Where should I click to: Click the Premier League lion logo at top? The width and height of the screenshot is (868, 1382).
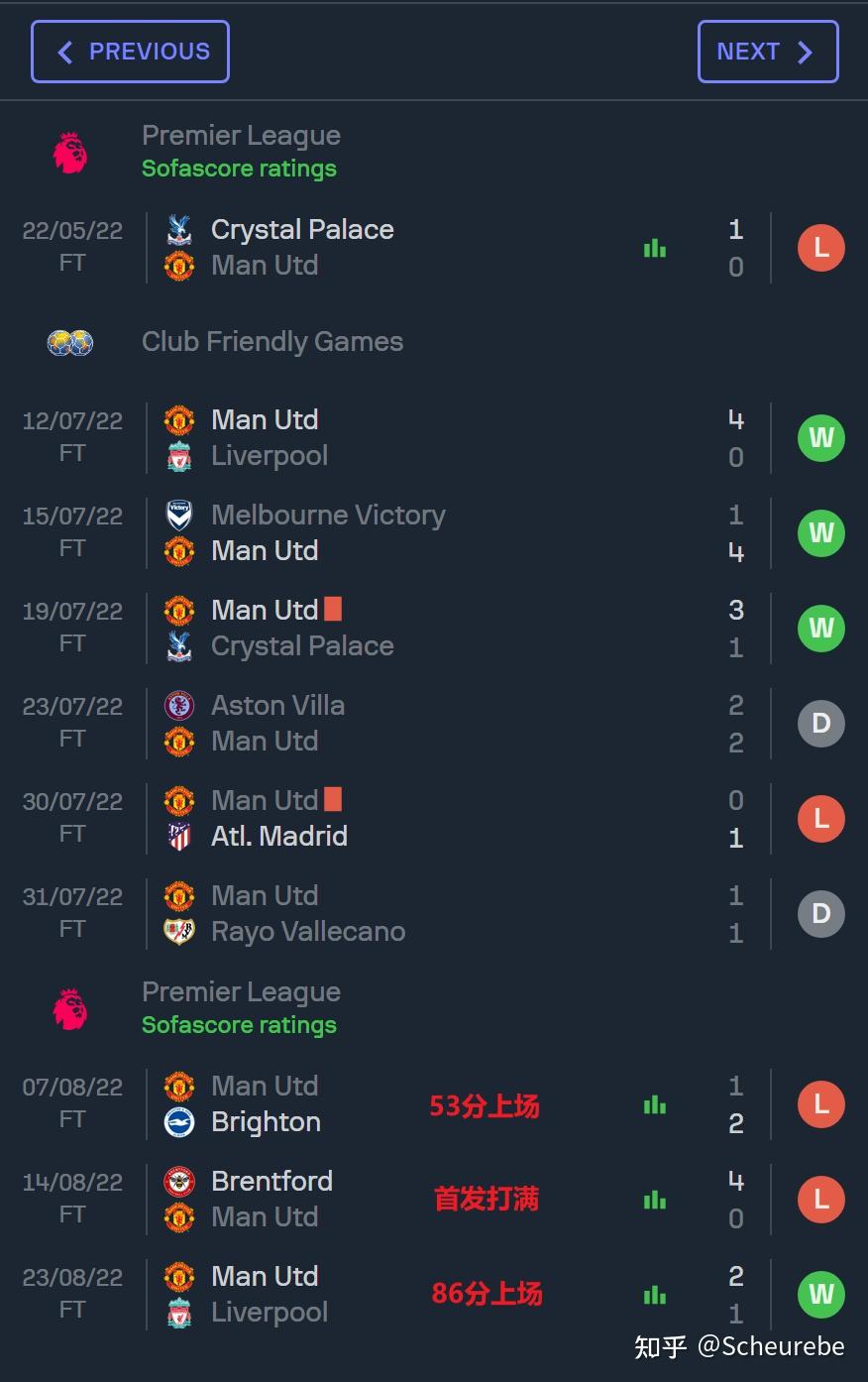pos(70,153)
